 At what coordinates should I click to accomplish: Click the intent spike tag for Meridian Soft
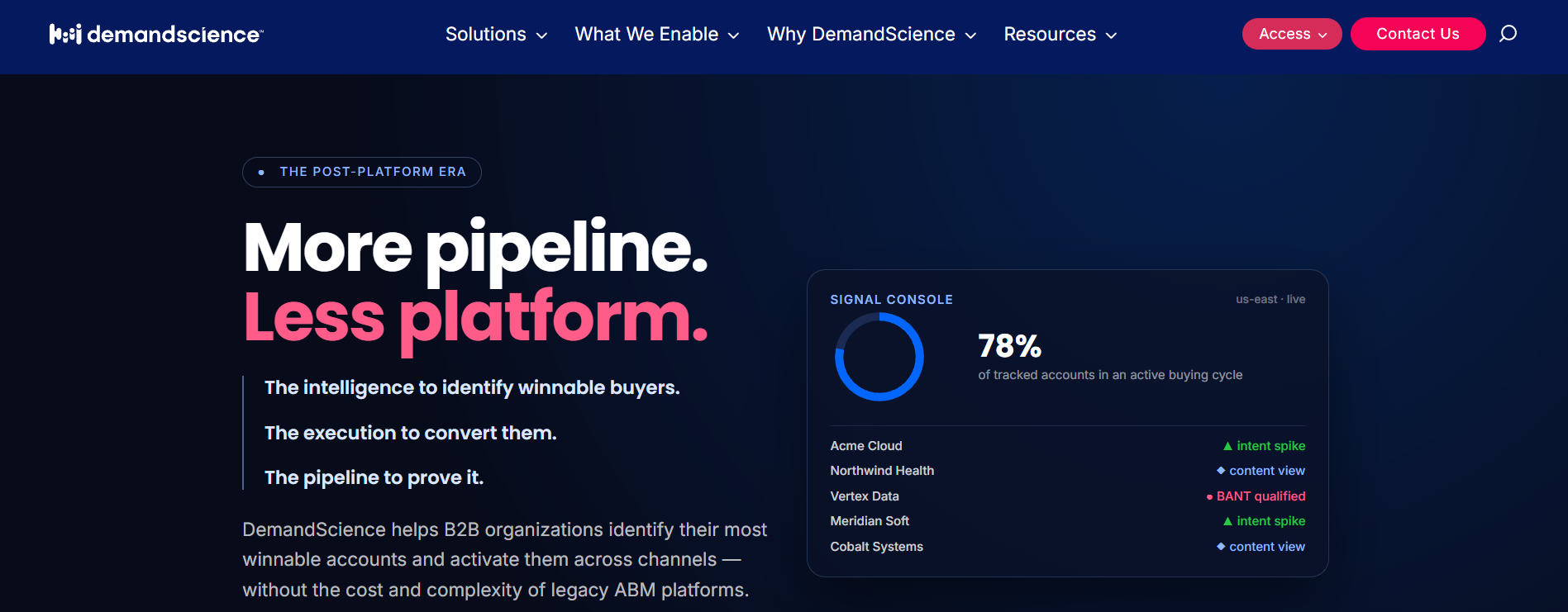tap(1265, 521)
